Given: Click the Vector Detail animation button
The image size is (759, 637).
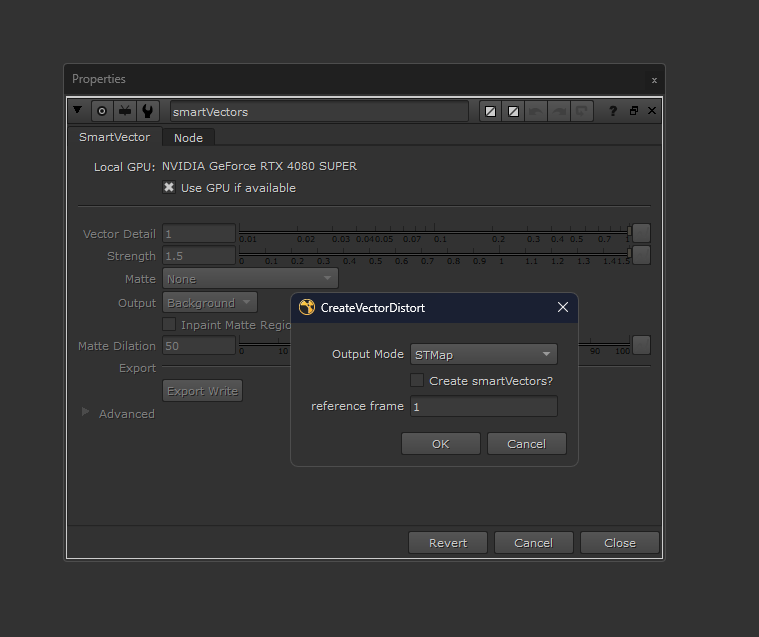Looking at the screenshot, I should pos(641,233).
